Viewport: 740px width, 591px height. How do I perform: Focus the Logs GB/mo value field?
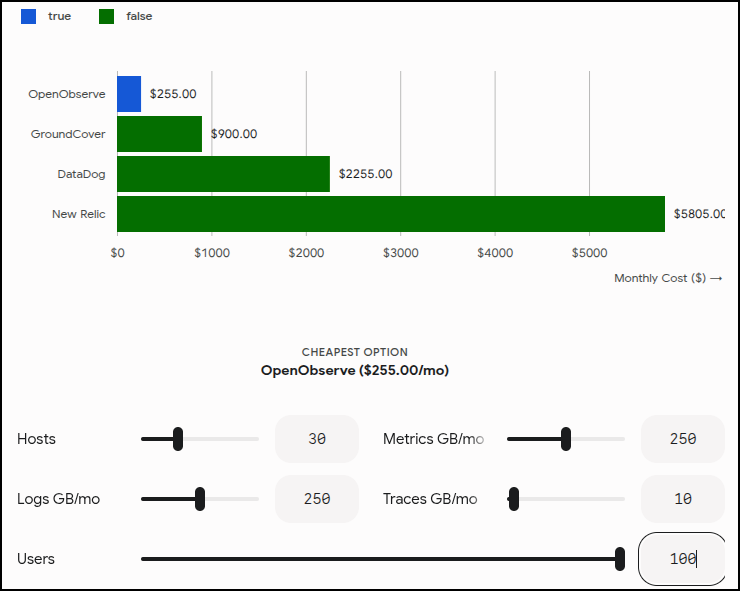(317, 499)
